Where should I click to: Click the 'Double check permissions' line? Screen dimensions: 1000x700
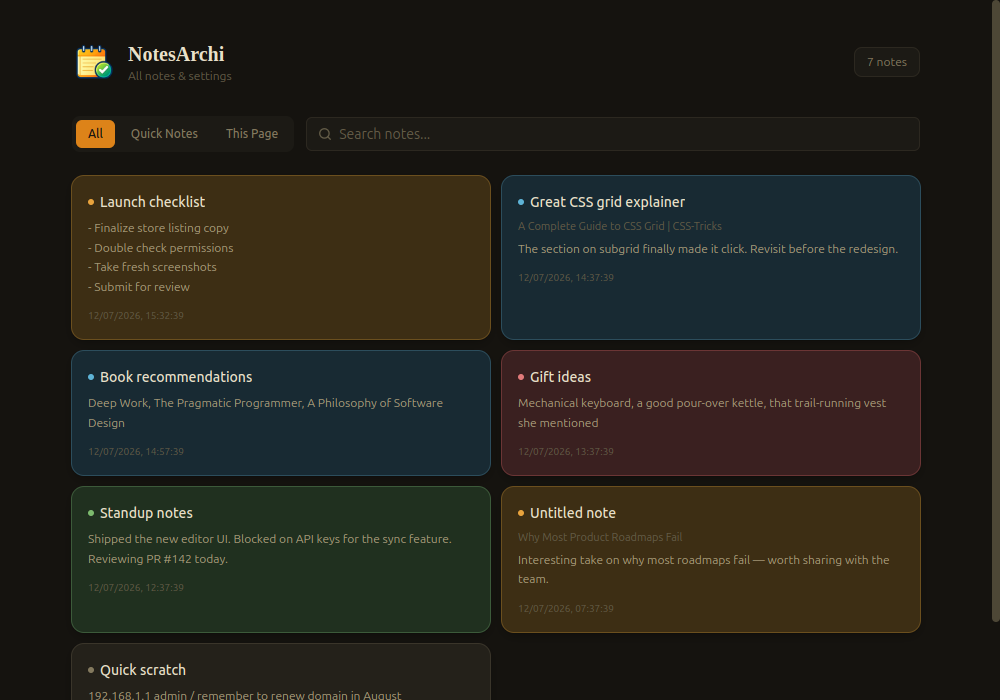pyautogui.click(x=161, y=248)
